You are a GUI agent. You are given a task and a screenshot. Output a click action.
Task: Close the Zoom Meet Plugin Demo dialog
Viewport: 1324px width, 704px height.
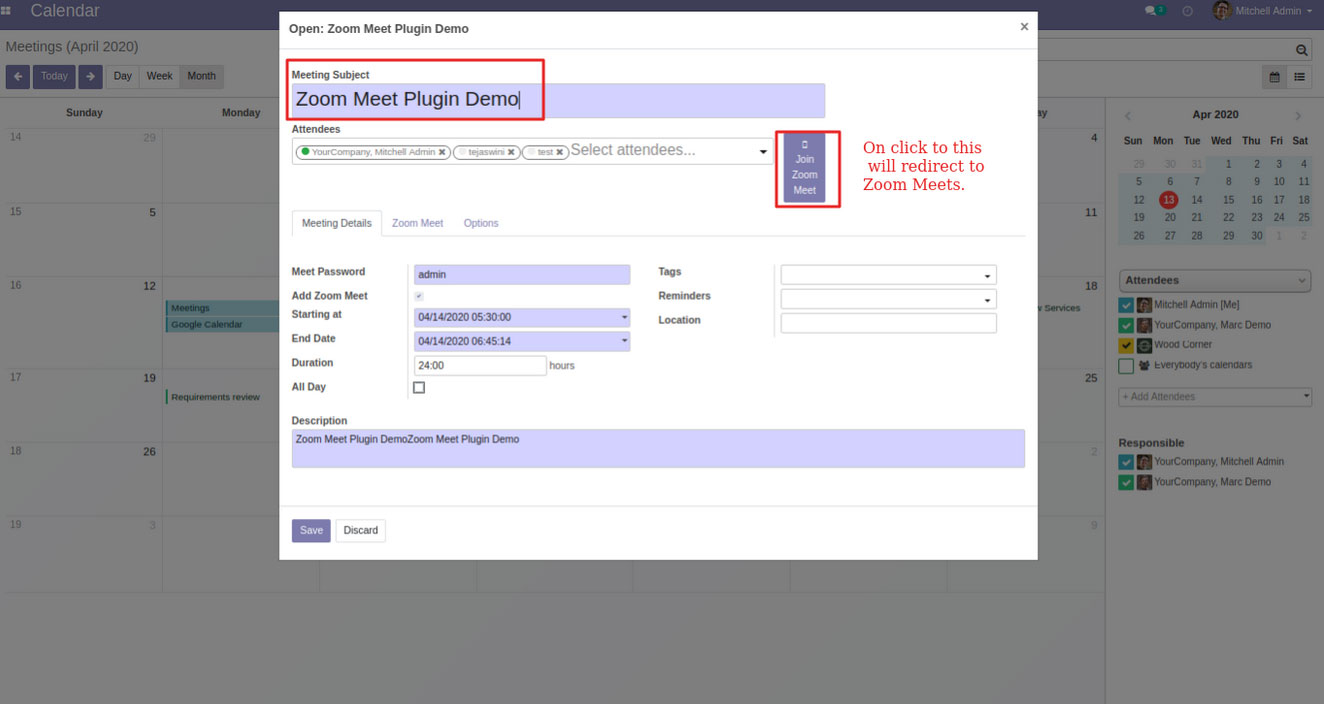[x=1024, y=27]
